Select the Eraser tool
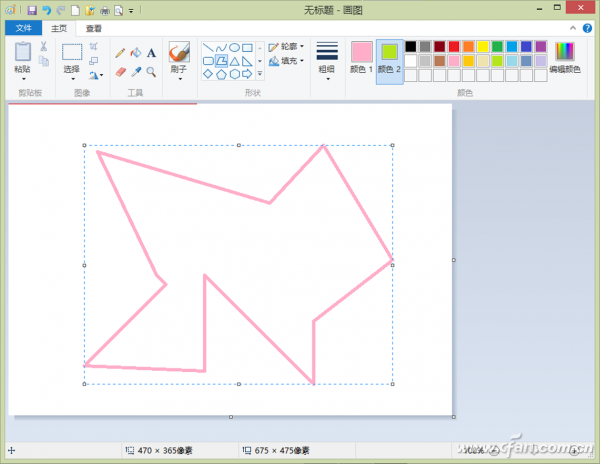This screenshot has height=464, width=600. pos(121,72)
